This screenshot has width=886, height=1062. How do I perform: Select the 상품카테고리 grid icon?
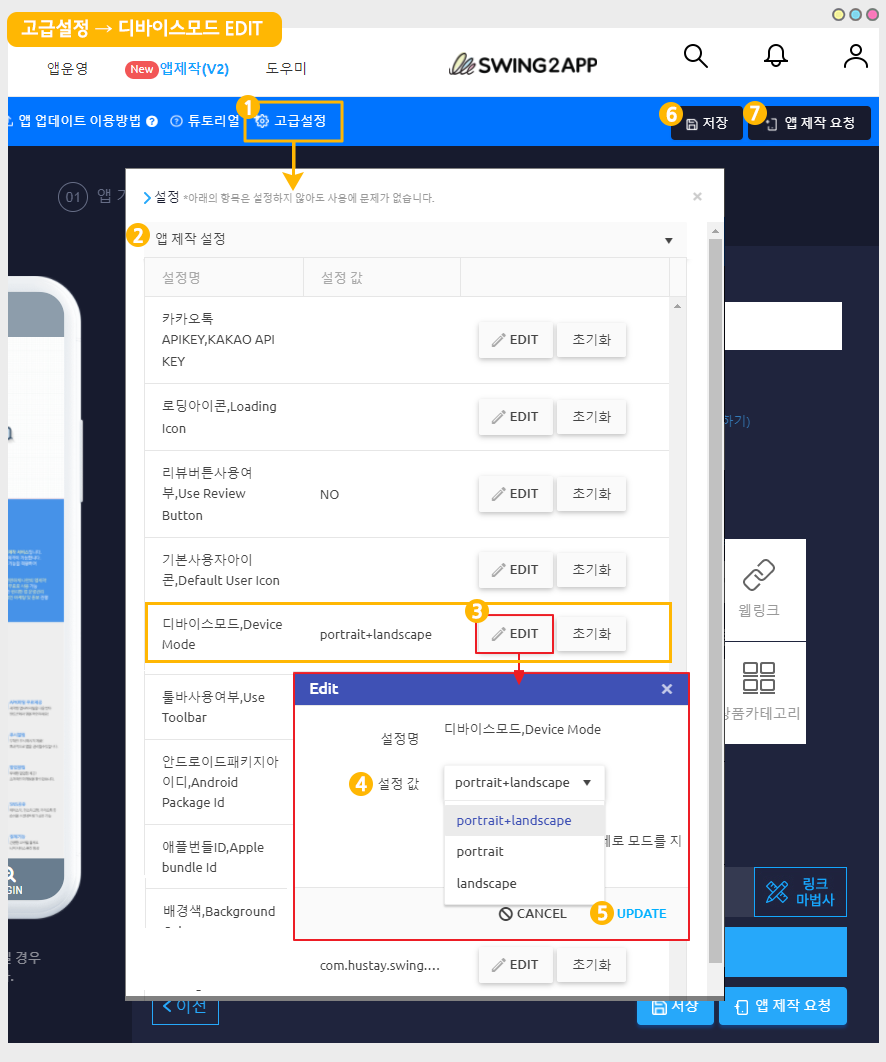[x=759, y=678]
